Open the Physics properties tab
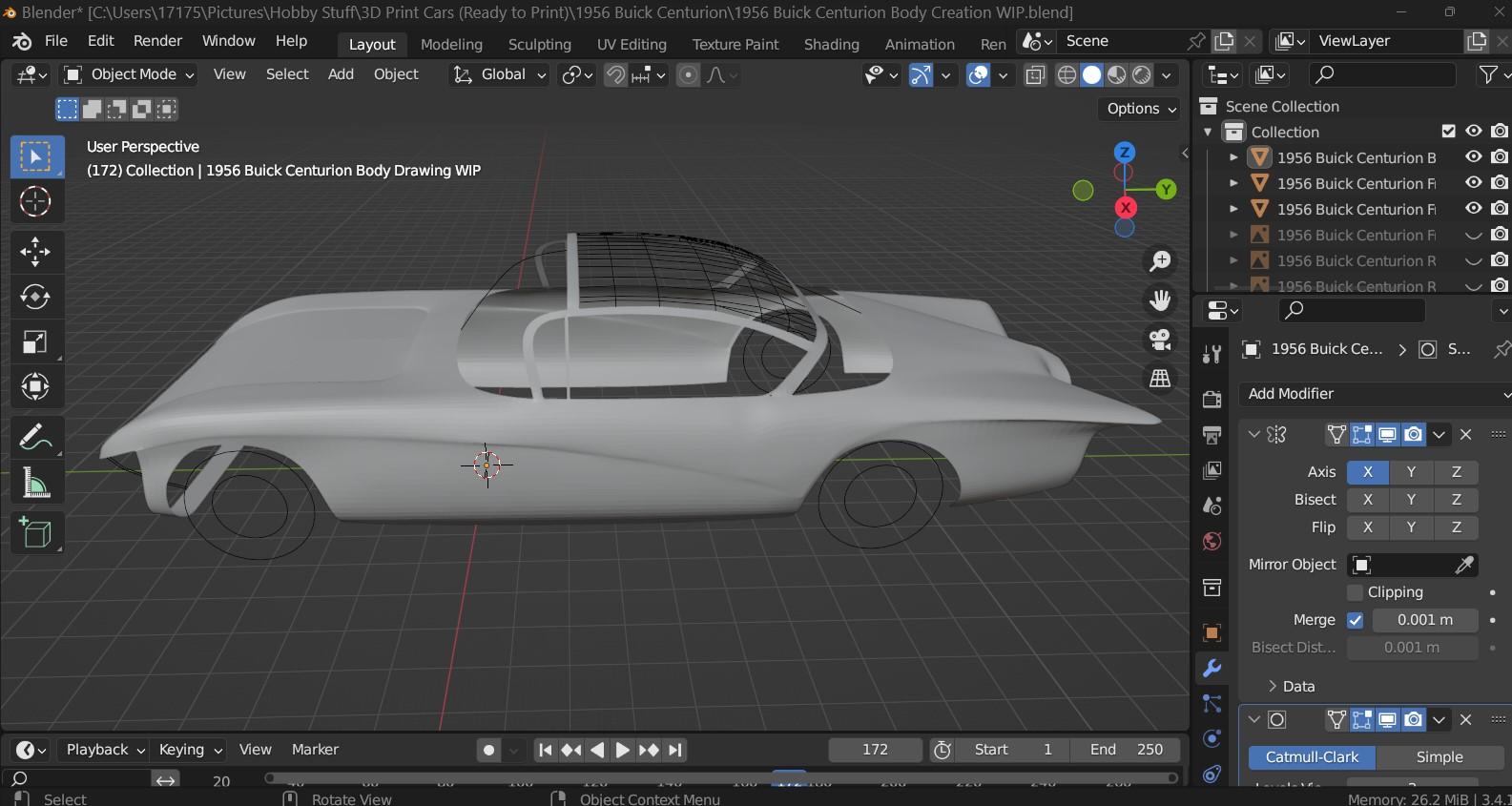The image size is (1512, 806). [x=1212, y=738]
